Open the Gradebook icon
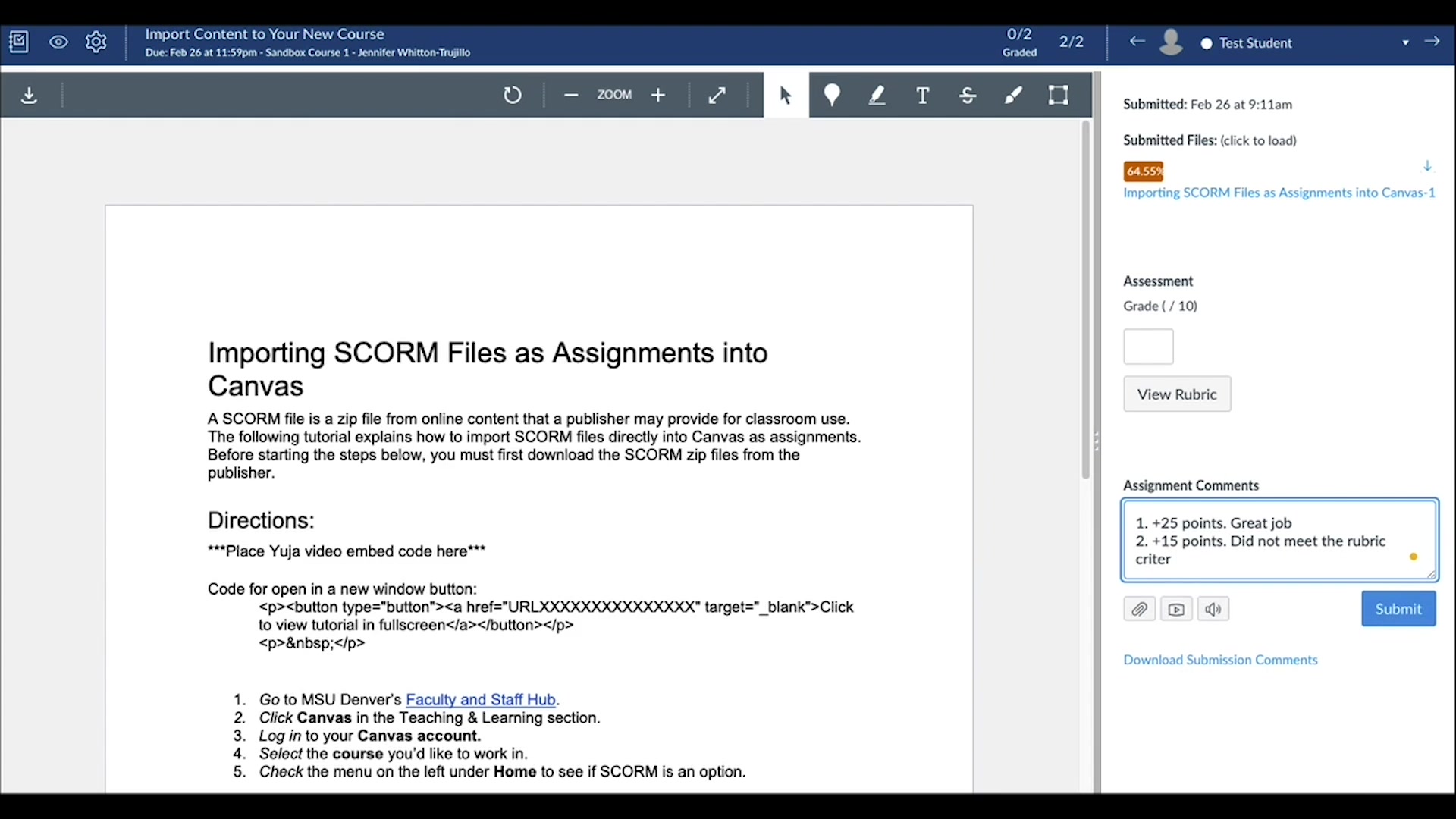Image resolution: width=1456 pixels, height=819 pixels. [19, 42]
